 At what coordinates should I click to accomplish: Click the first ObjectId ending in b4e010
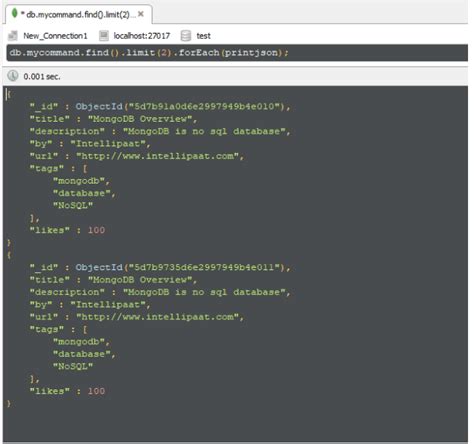[x=183, y=107]
